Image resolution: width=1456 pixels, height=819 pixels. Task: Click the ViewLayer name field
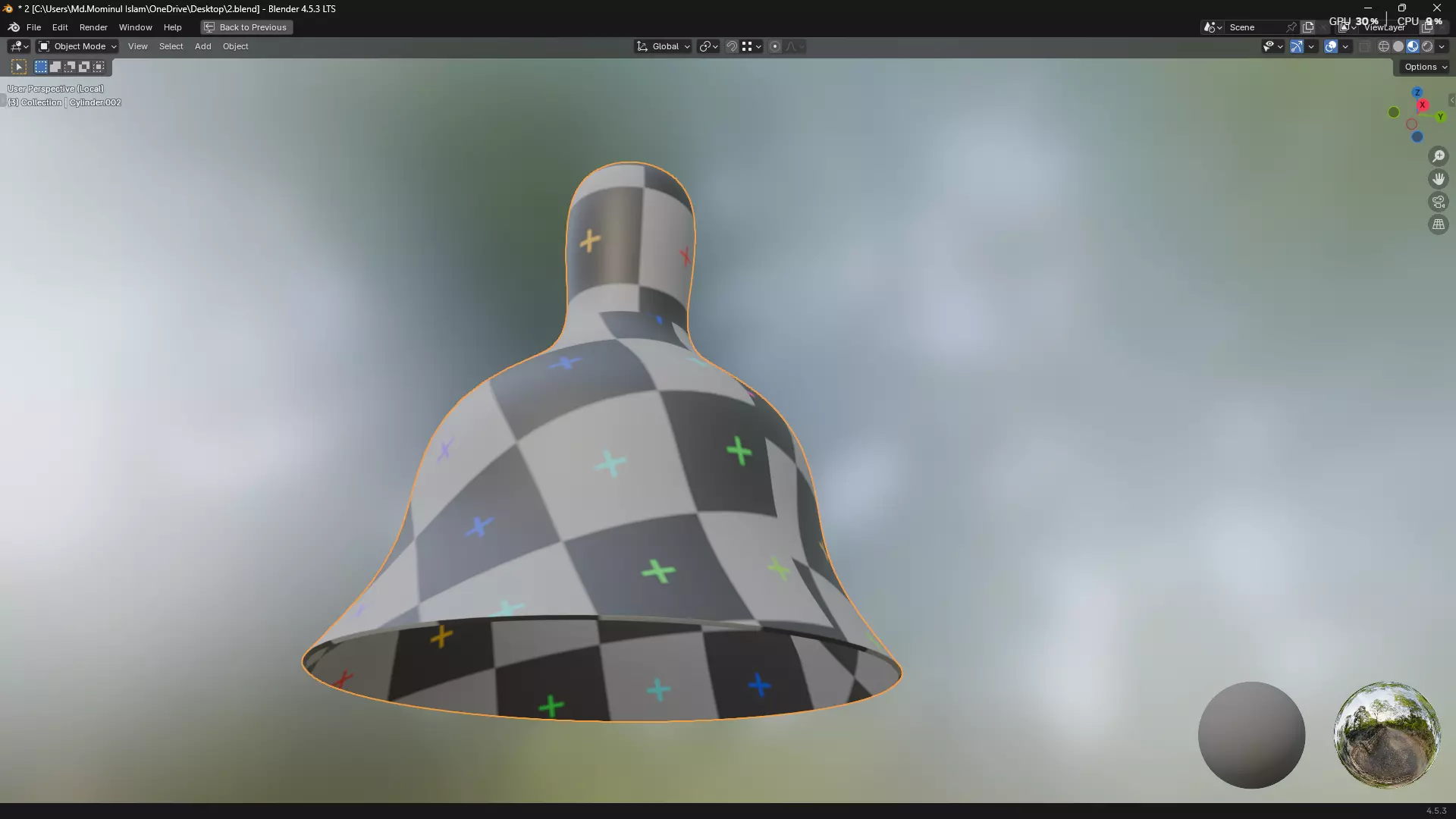(x=1389, y=27)
